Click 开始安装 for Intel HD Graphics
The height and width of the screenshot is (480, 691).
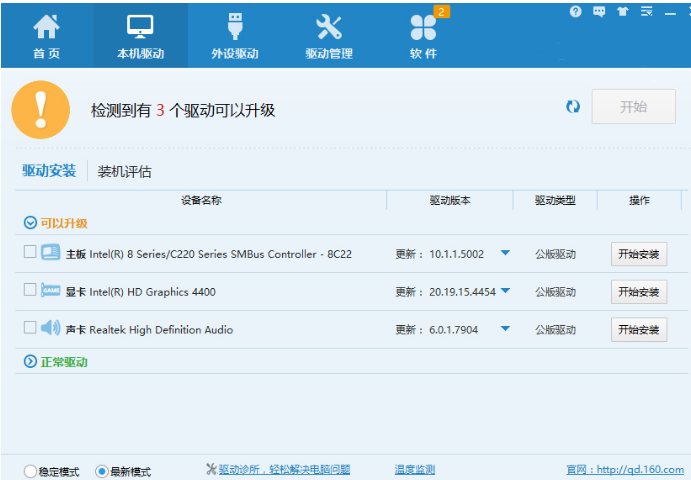(x=638, y=292)
